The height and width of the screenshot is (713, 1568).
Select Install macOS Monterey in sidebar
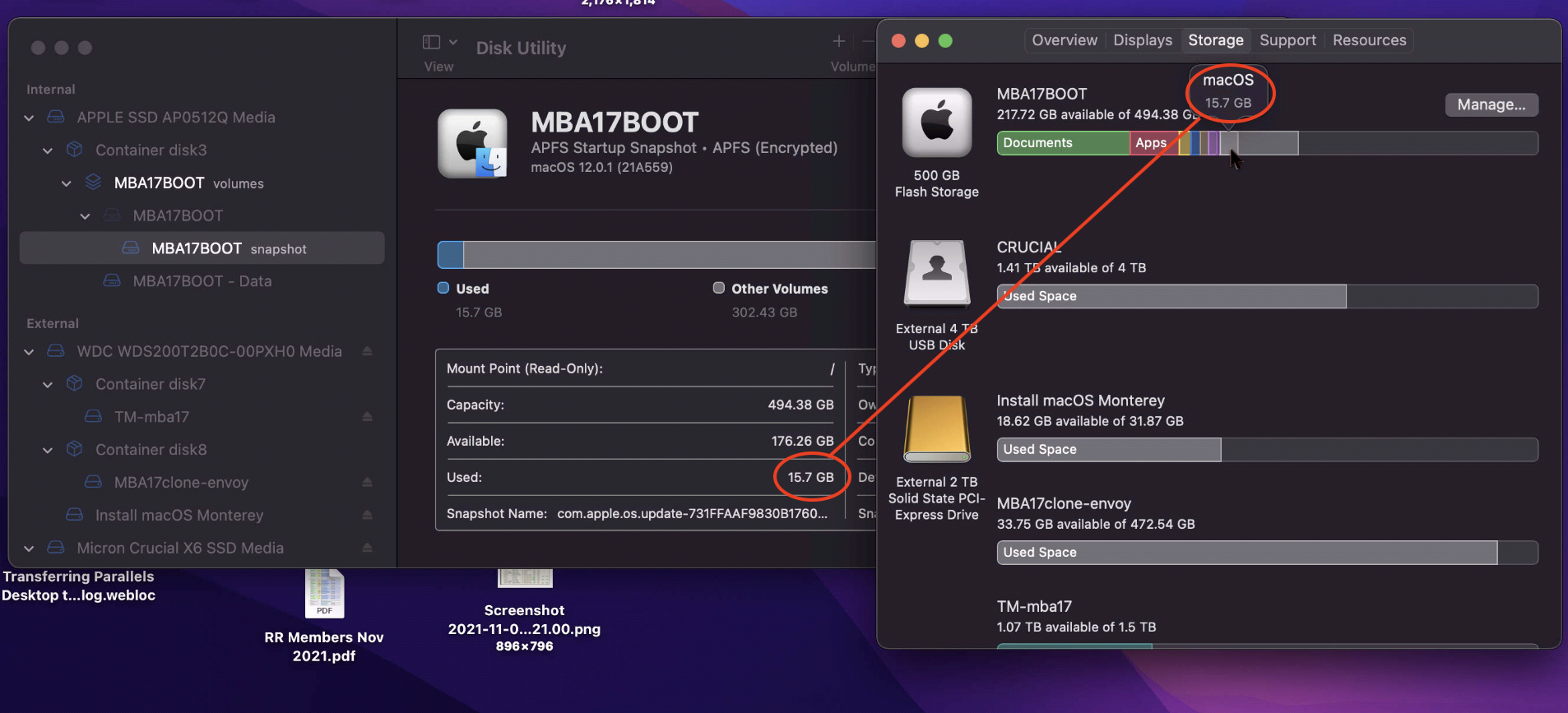coord(179,516)
